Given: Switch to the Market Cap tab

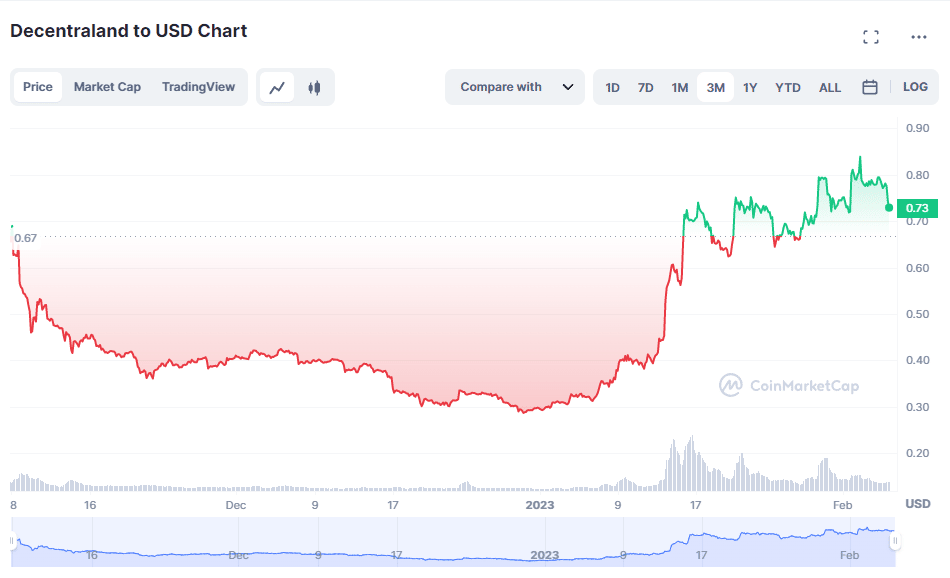Looking at the screenshot, I should coord(107,87).
